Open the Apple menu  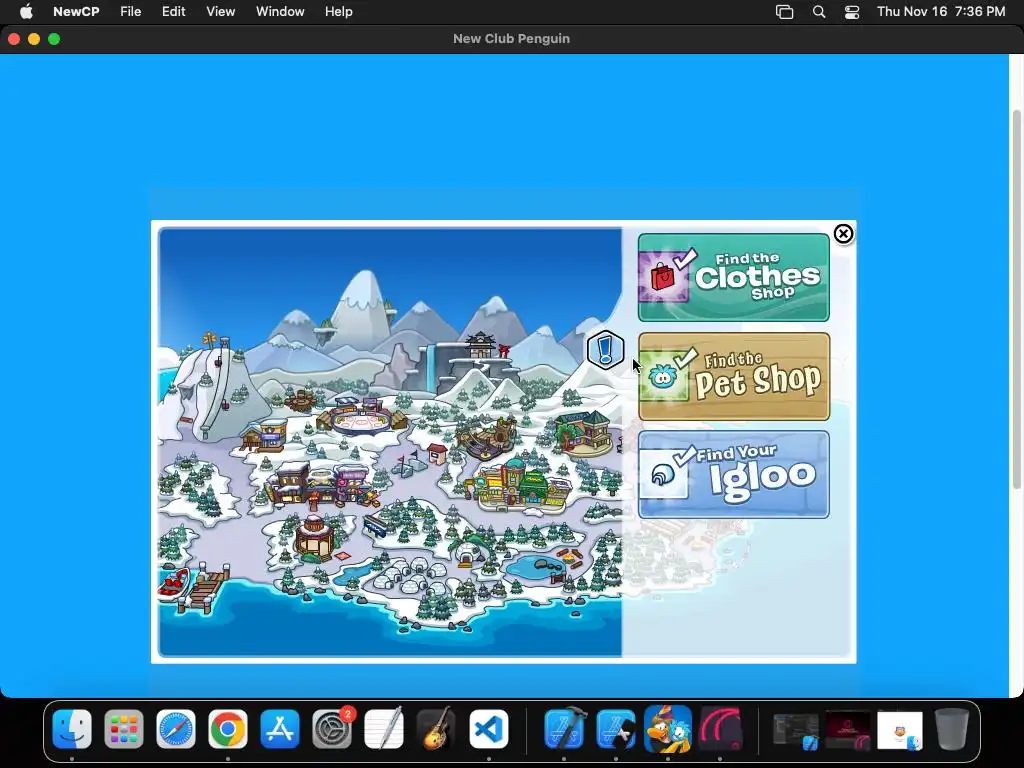26,12
